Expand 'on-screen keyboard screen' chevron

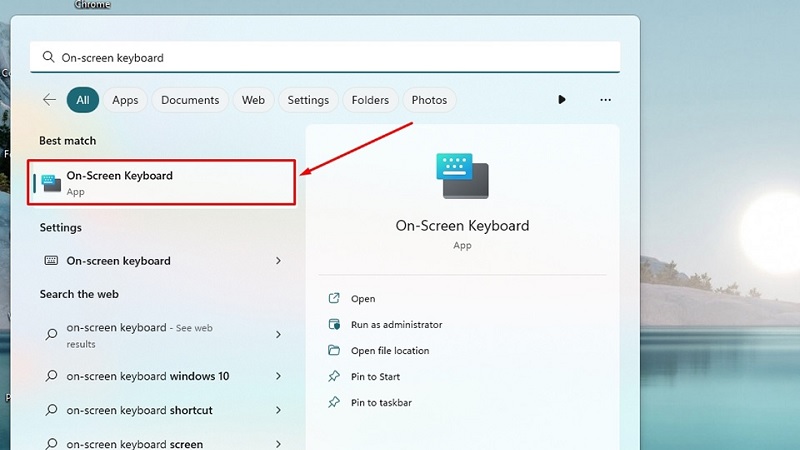[x=278, y=444]
